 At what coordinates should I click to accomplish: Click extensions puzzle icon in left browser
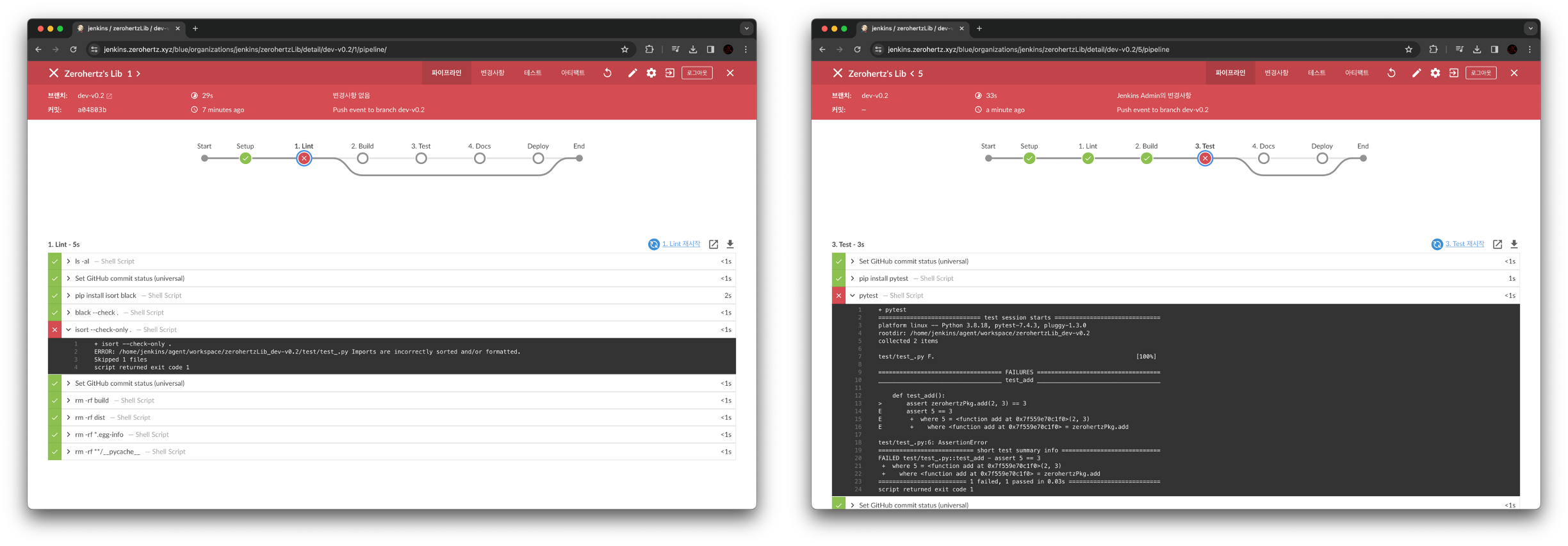(x=649, y=49)
